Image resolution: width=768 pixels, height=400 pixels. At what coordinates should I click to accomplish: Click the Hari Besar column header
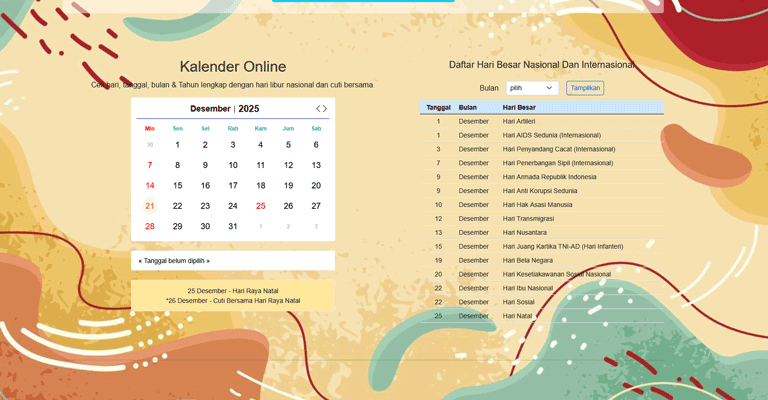coord(520,107)
